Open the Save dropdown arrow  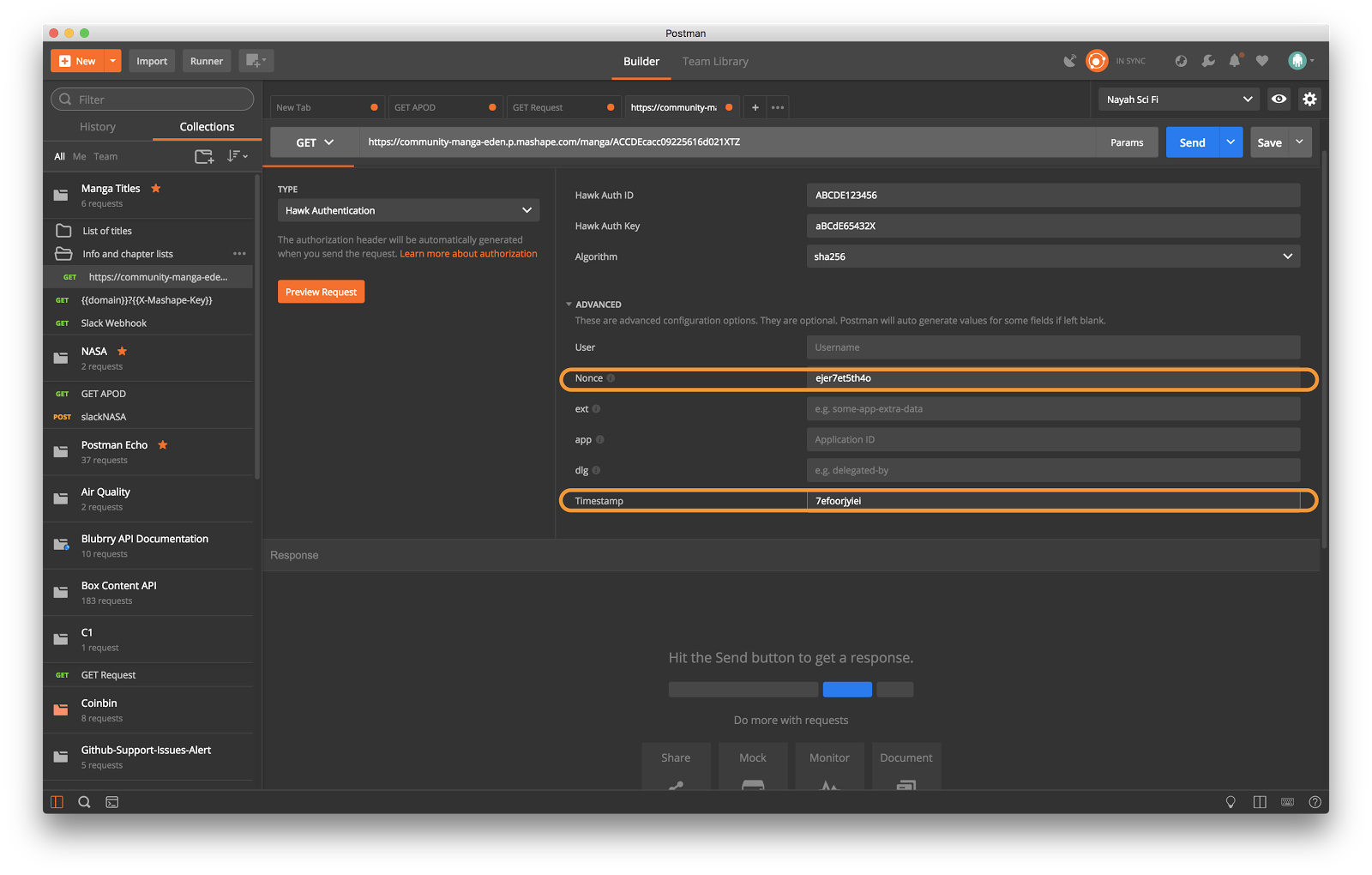[1300, 142]
